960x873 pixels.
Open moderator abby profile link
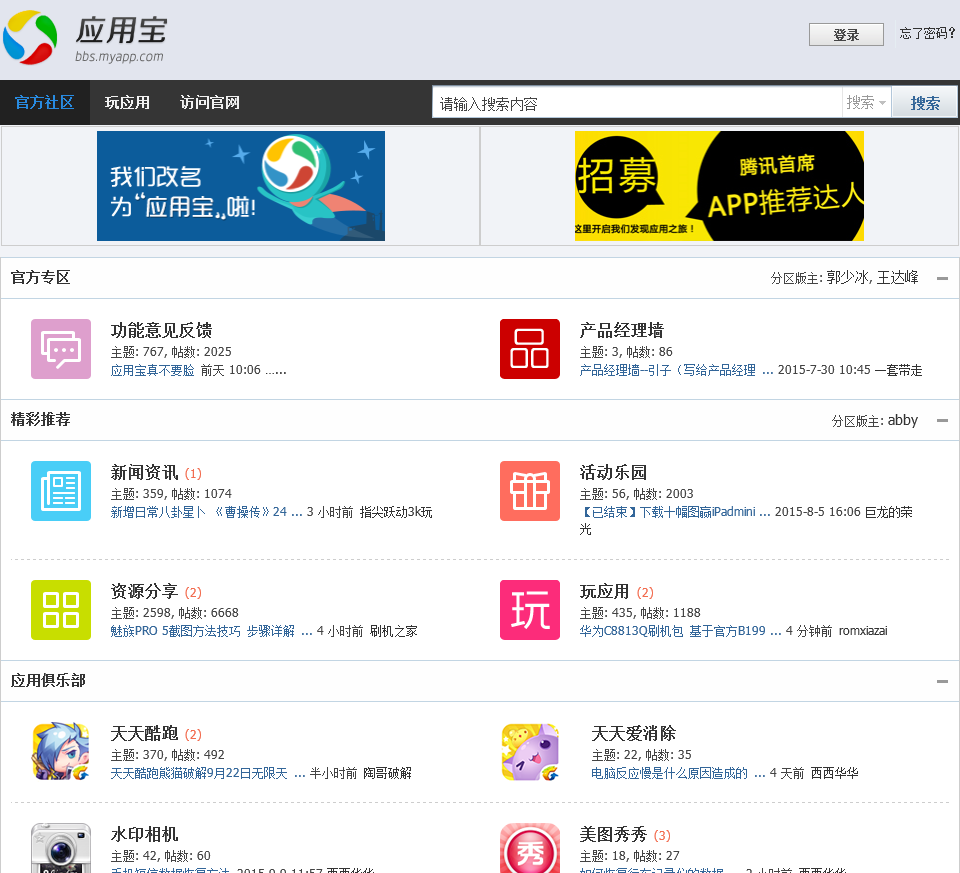[902, 421]
